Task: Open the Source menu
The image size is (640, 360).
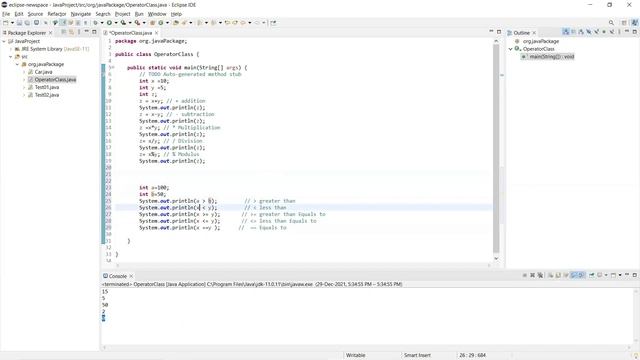Action: pos(35,14)
